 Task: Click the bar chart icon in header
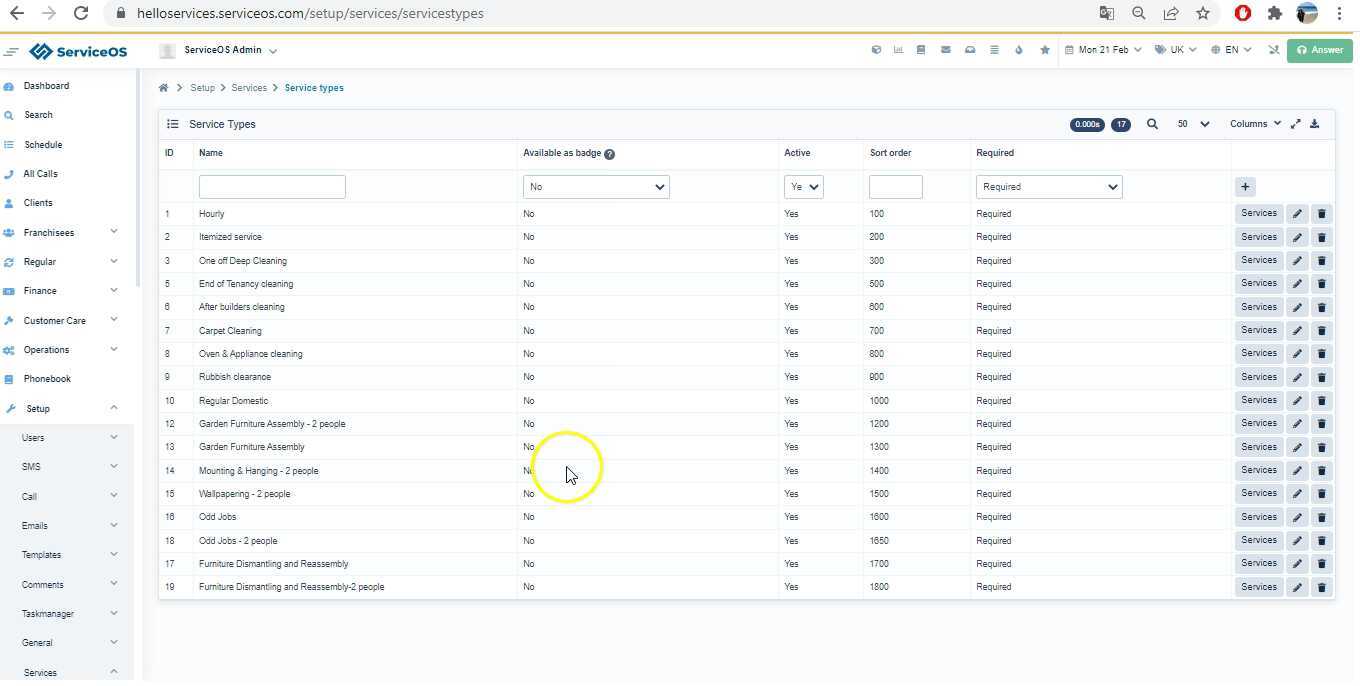pyautogui.click(x=898, y=50)
